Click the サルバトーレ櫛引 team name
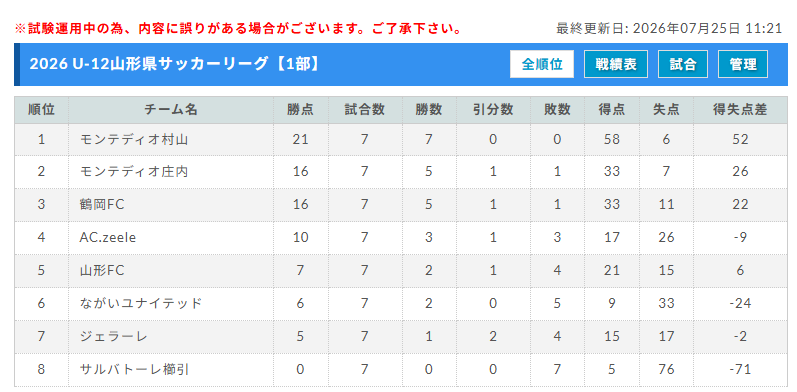Image resolution: width=797 pixels, height=392 pixels. click(135, 369)
